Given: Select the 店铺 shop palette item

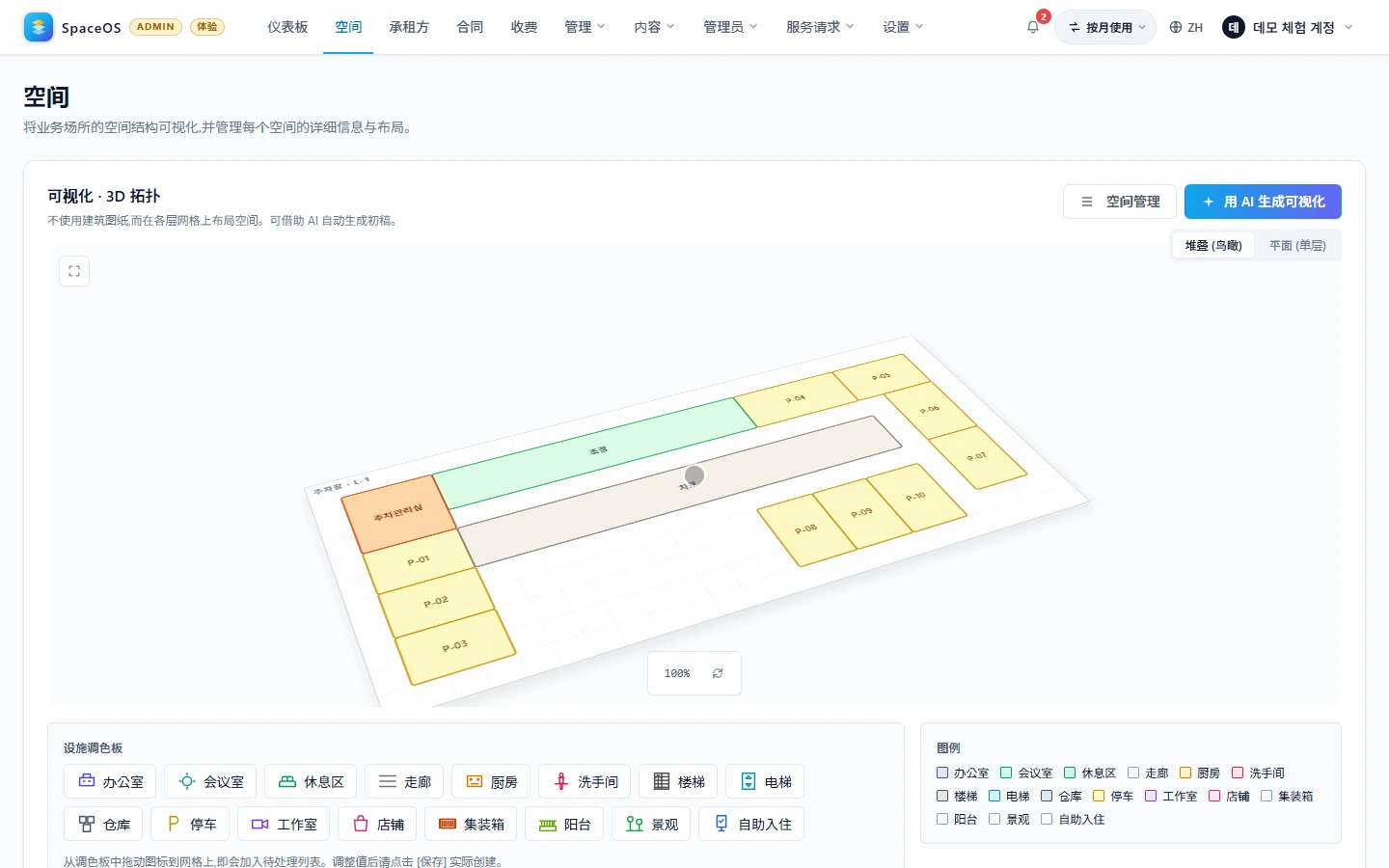Looking at the screenshot, I should click(x=377, y=824).
